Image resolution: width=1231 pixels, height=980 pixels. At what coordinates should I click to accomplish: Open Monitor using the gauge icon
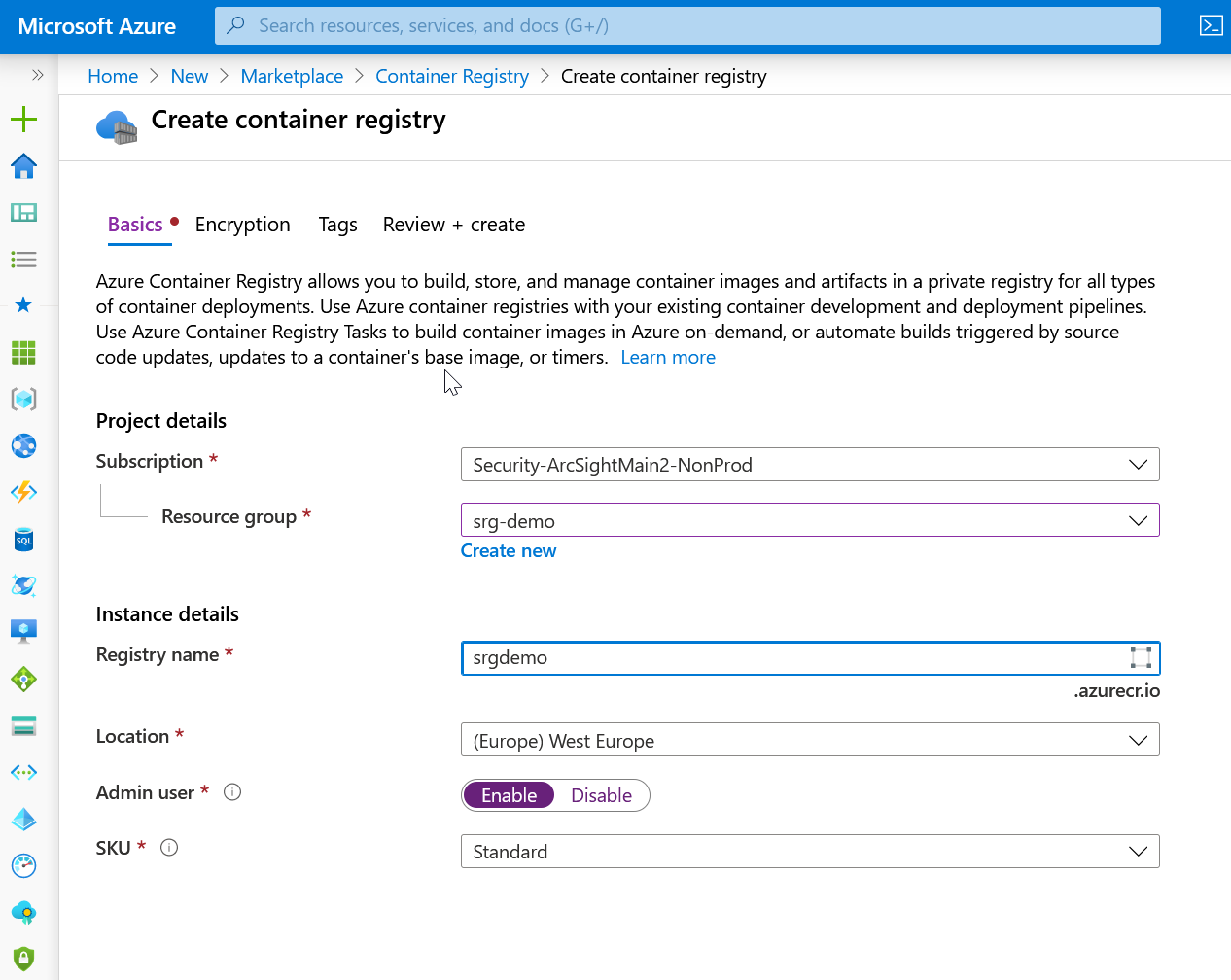(x=23, y=865)
